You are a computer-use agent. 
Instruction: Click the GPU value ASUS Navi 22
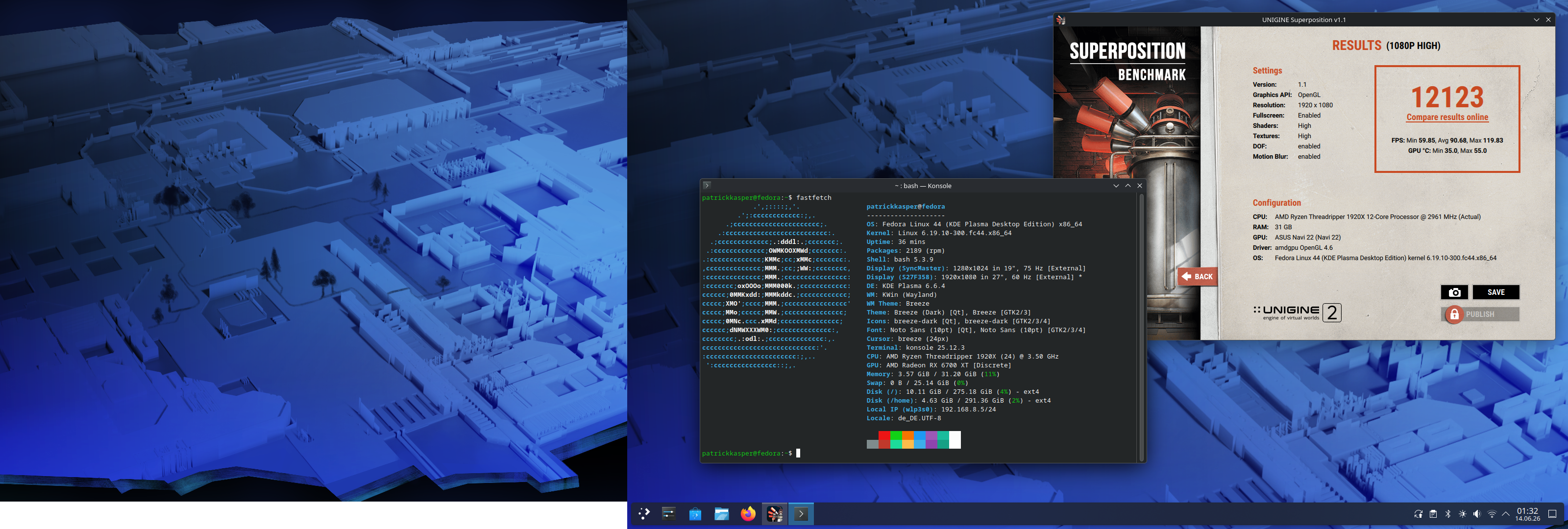(1307, 238)
